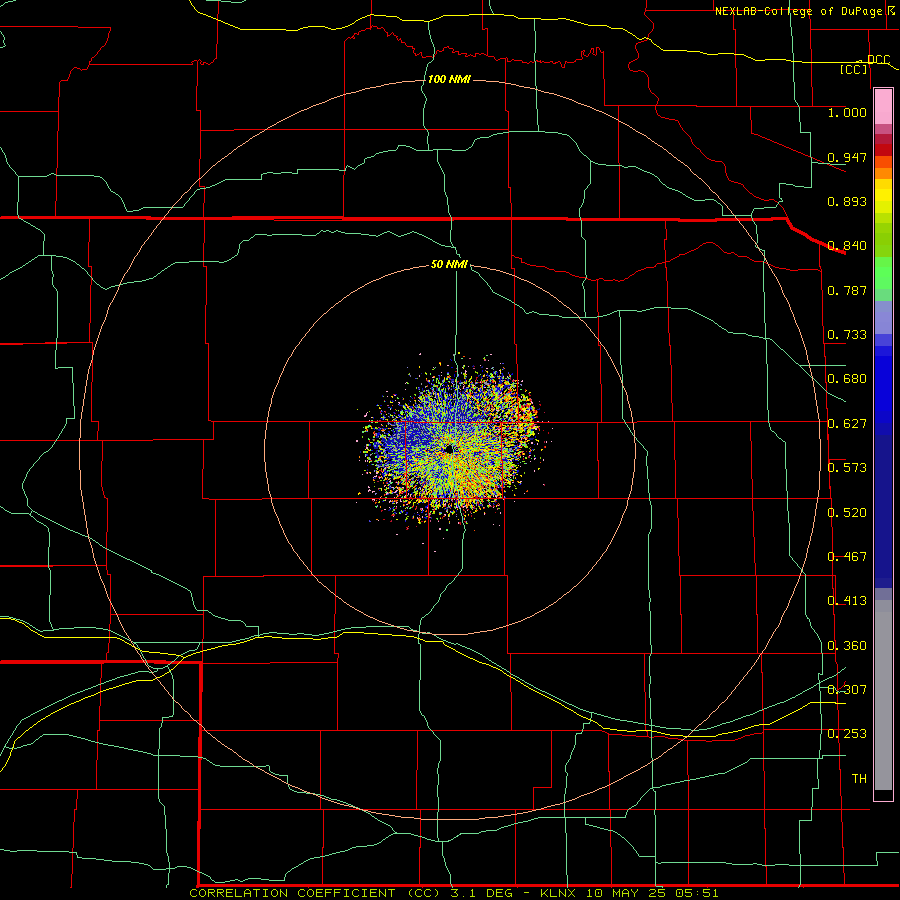
Task: Select the 0.840 legend value
Action: (847, 246)
